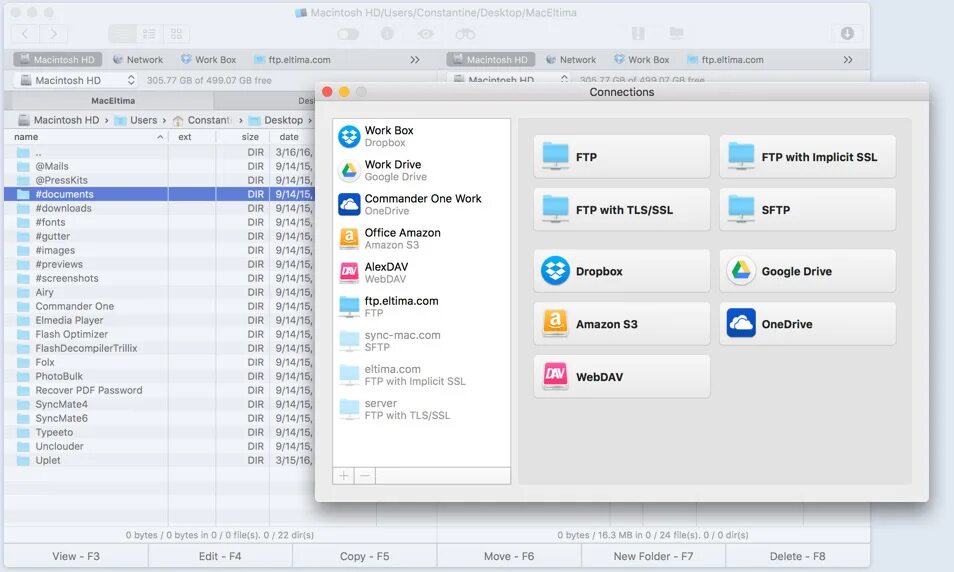This screenshot has height=572, width=954.
Task: Select Work Box tab in left panel
Action: [x=208, y=60]
